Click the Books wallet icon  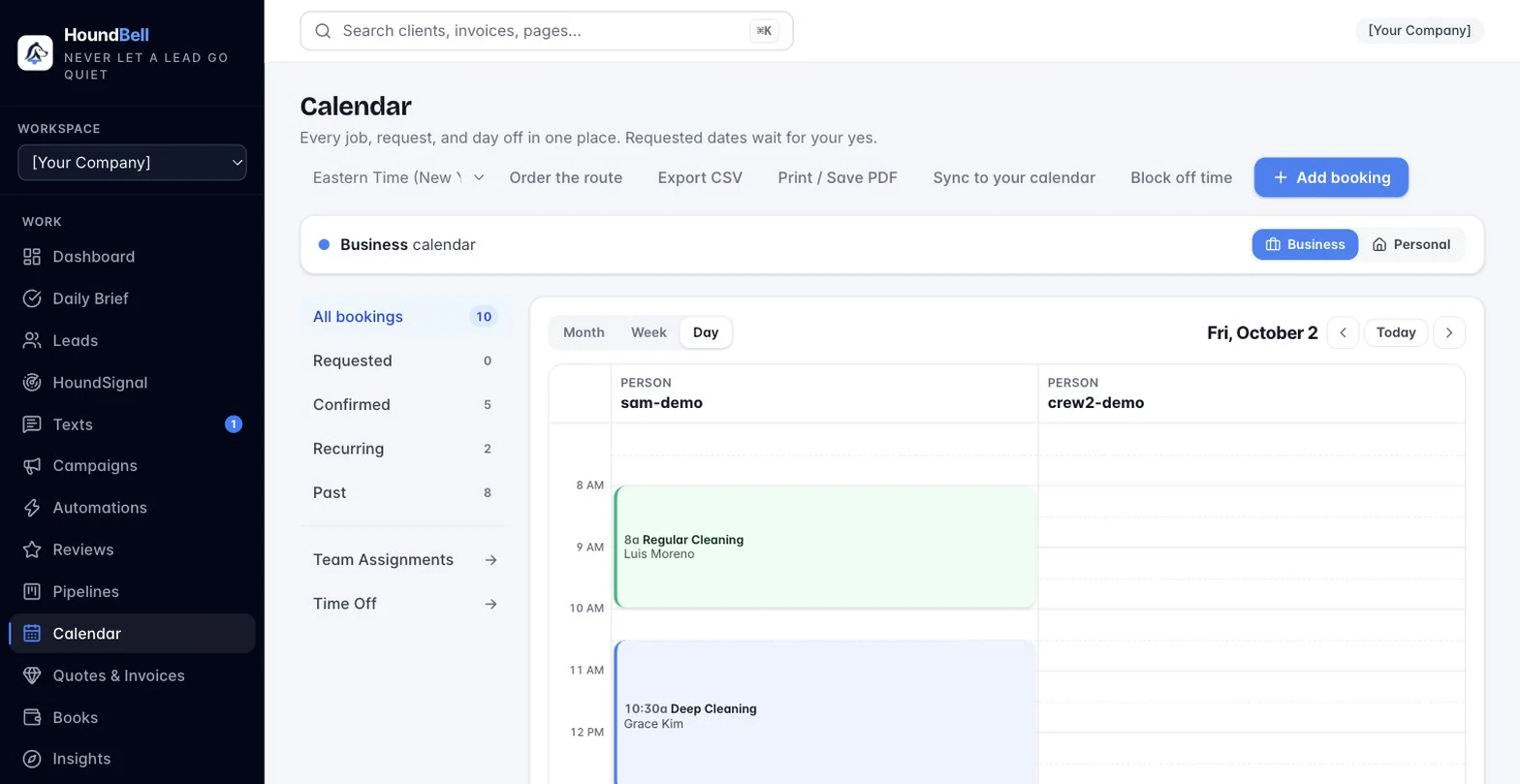pyautogui.click(x=32, y=717)
